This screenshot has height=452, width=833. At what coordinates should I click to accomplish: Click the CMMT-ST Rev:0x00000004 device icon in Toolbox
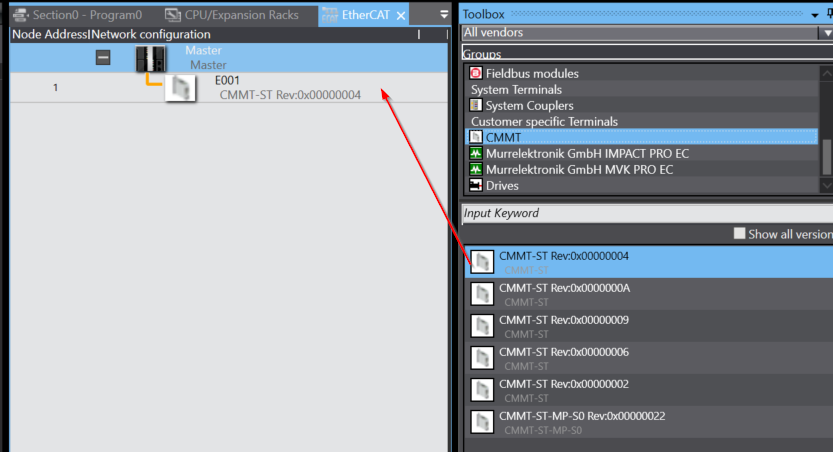click(x=482, y=262)
